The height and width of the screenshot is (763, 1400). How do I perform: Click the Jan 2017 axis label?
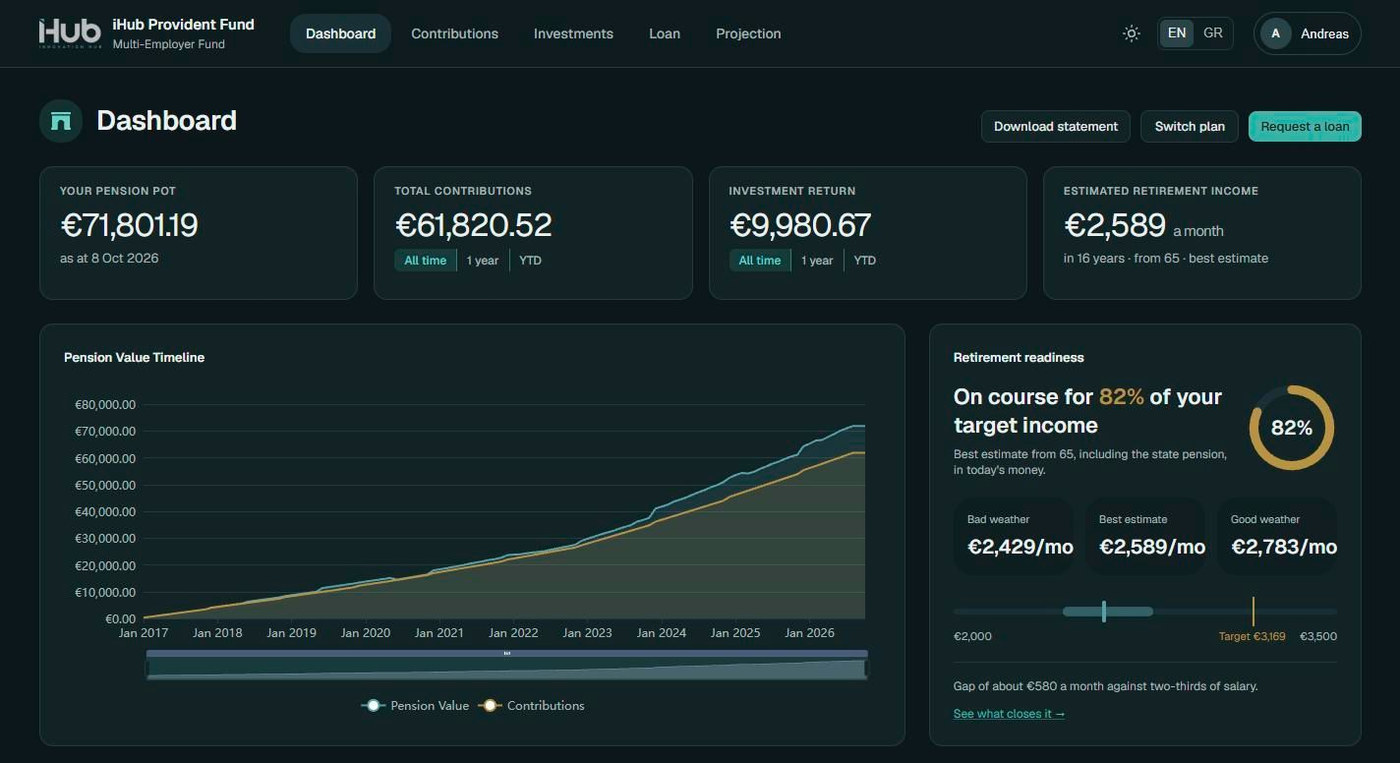pos(143,633)
